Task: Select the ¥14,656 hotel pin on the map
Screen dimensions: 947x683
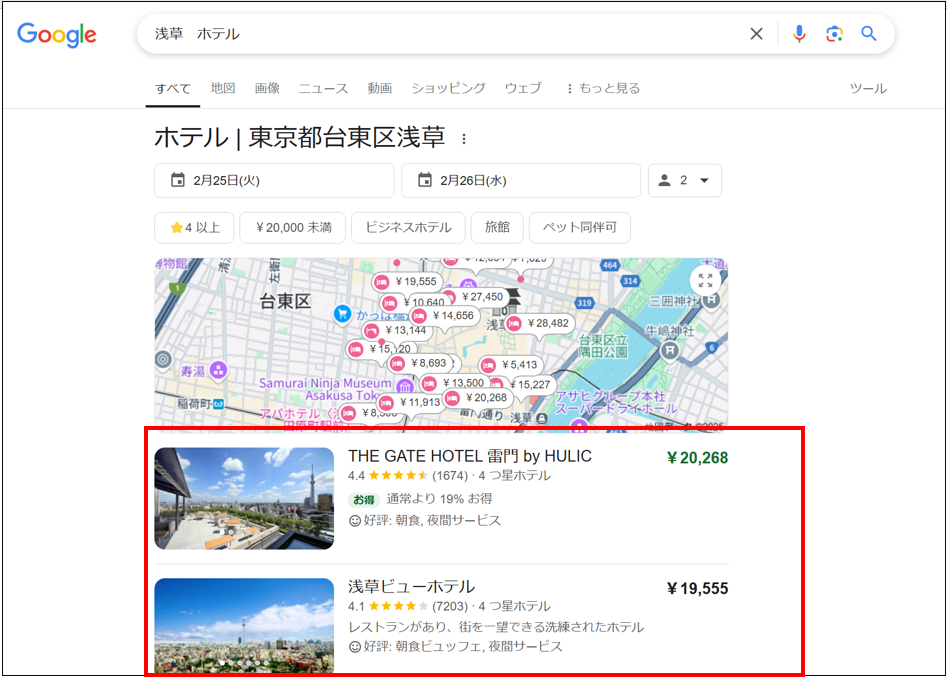Action: [x=445, y=315]
